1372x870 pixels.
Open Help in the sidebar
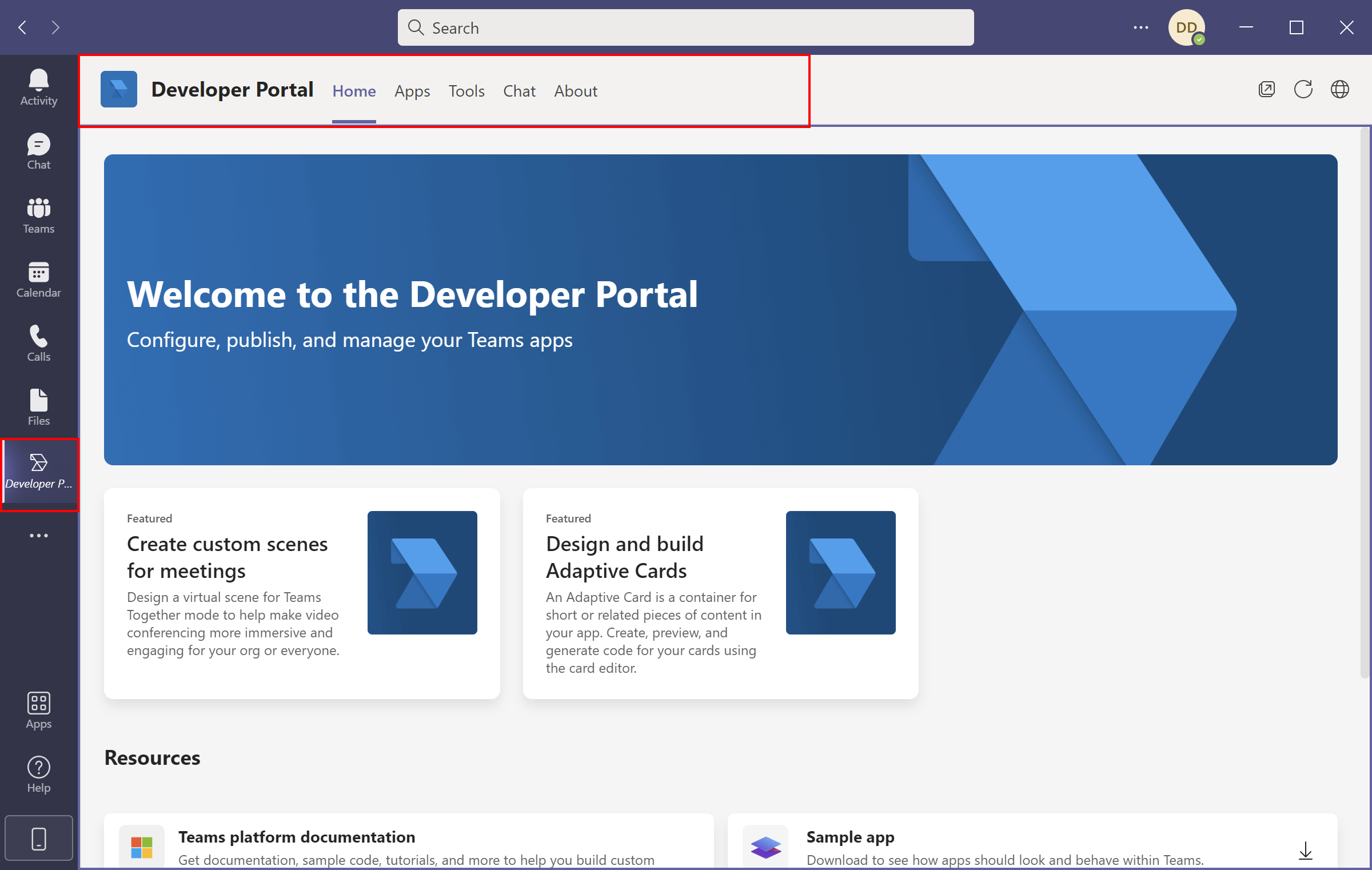click(x=38, y=775)
